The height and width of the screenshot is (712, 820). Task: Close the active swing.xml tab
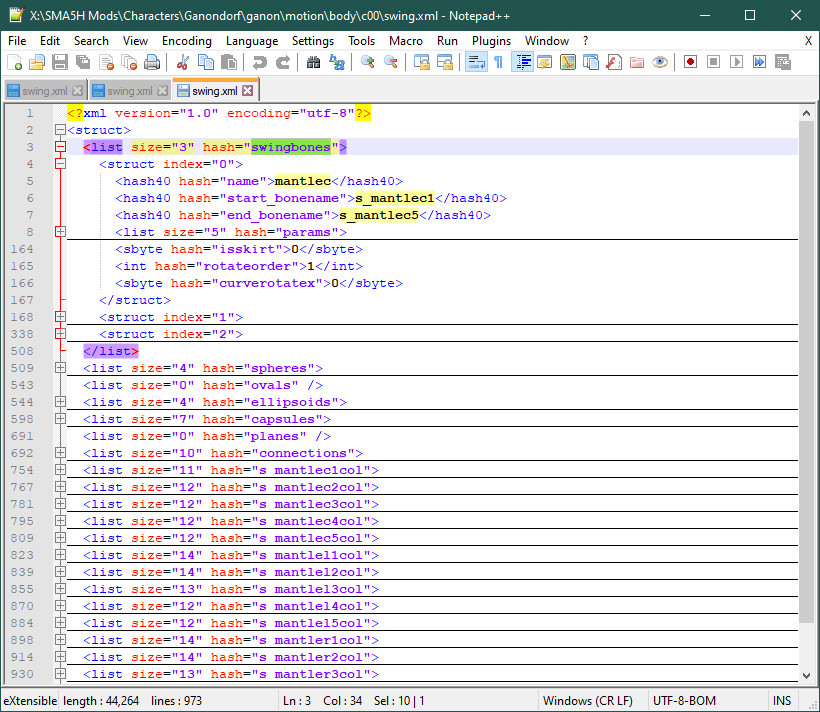247,91
